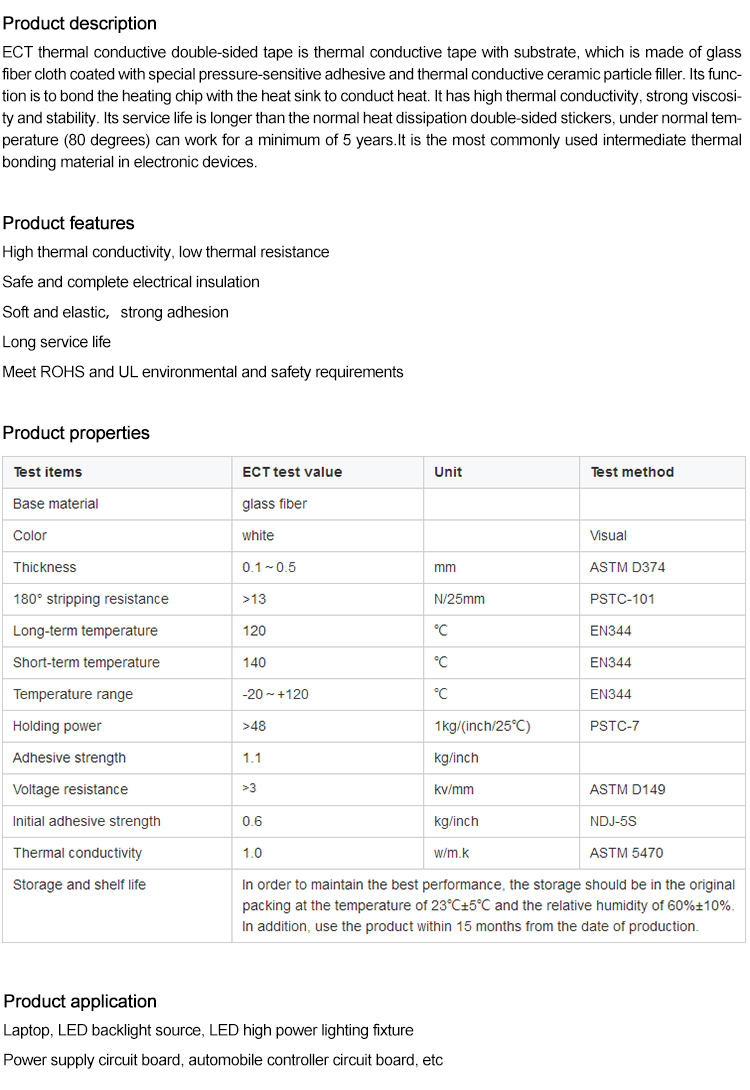The image size is (750, 1090).
Task: Select the "Test items" column header
Action: coord(48,472)
